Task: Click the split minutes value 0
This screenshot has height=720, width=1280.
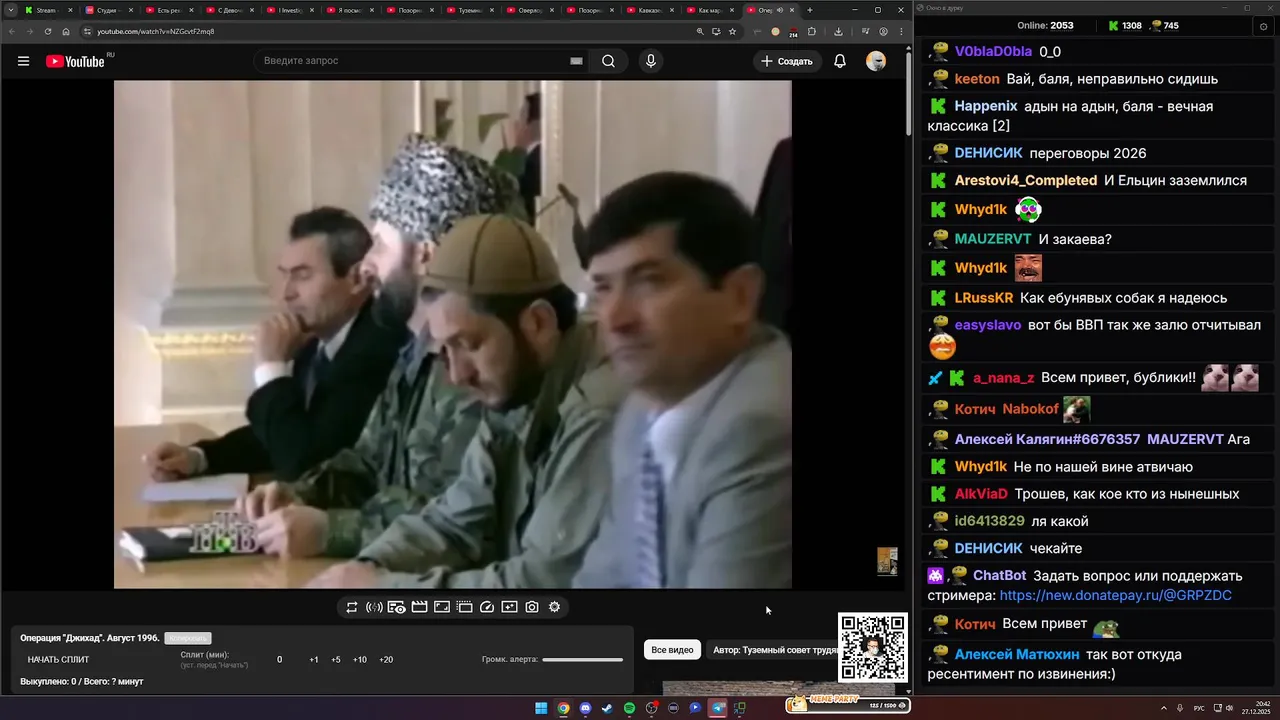Action: [x=280, y=660]
